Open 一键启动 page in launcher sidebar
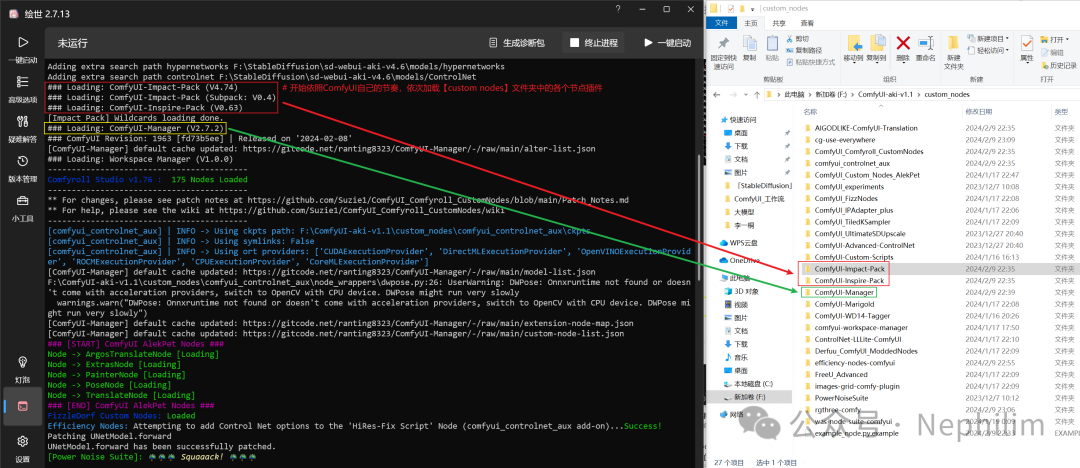Image resolution: width=1080 pixels, height=468 pixels. tap(22, 50)
